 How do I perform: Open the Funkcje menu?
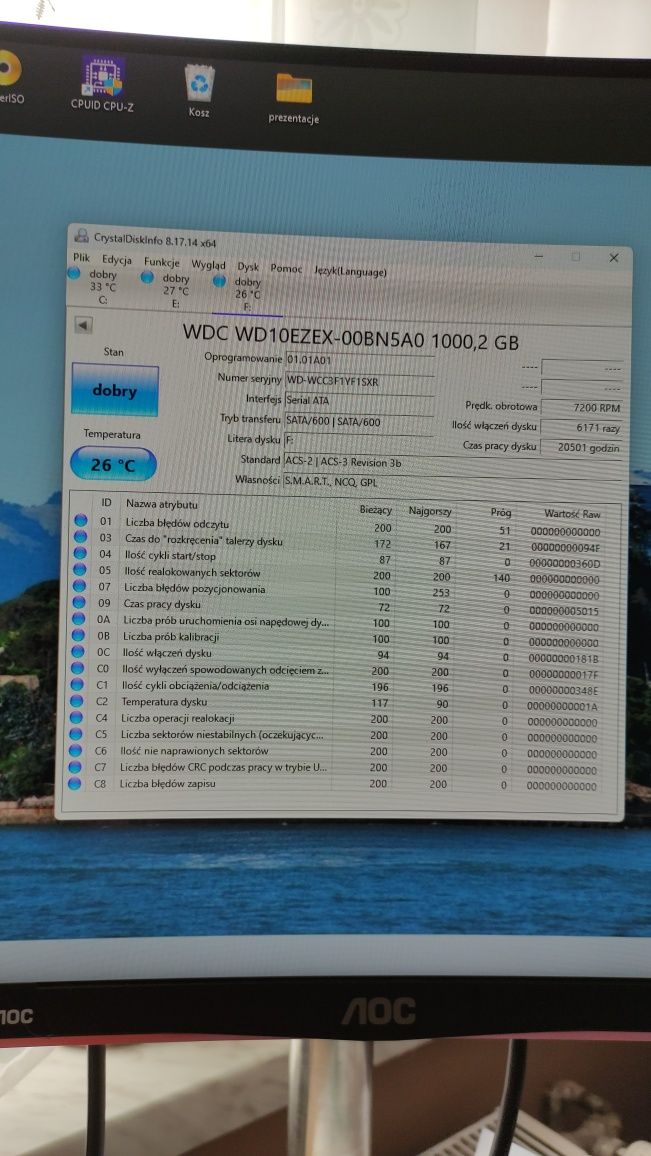tap(162, 262)
